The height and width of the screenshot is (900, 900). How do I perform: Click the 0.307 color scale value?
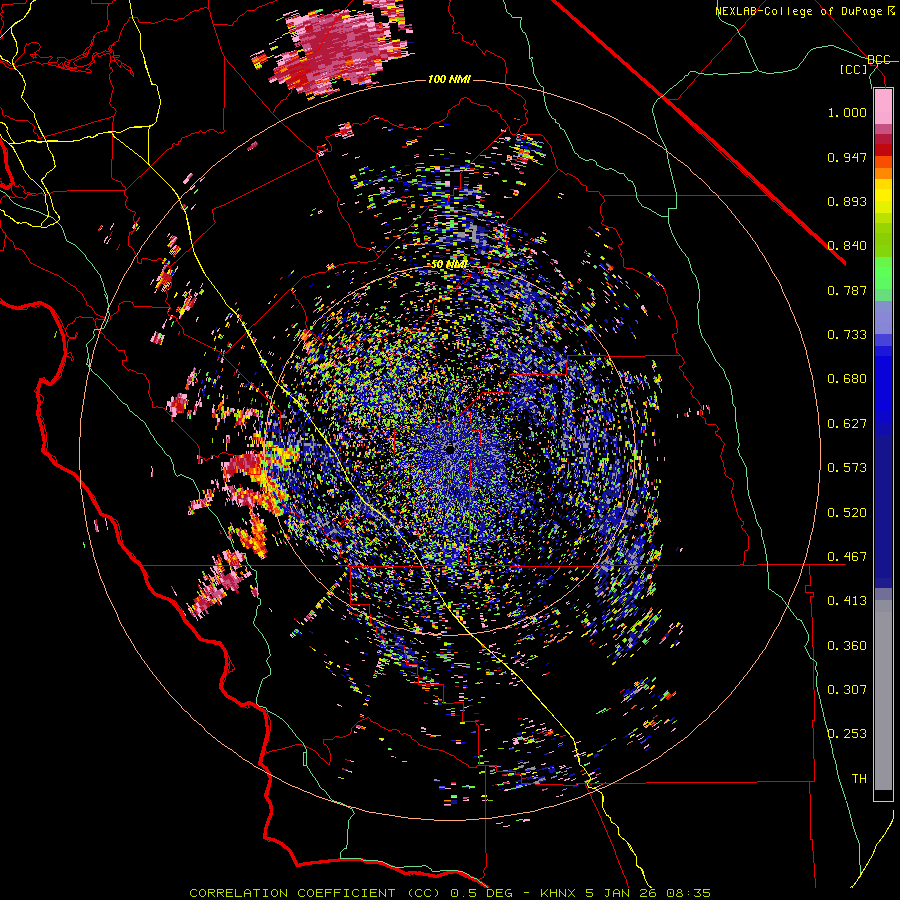847,690
